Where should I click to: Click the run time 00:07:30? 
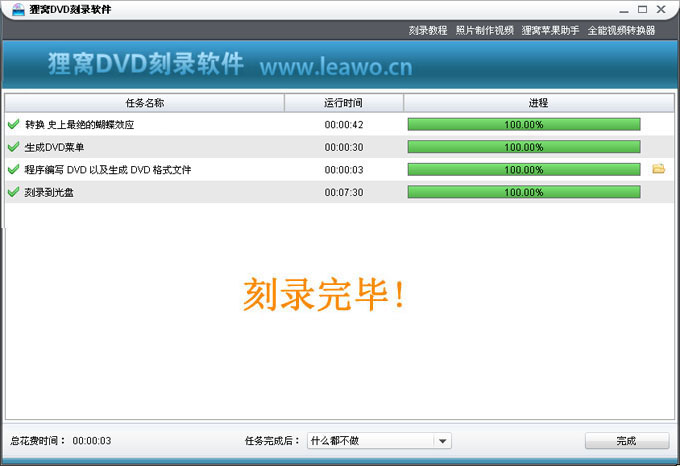(x=344, y=192)
